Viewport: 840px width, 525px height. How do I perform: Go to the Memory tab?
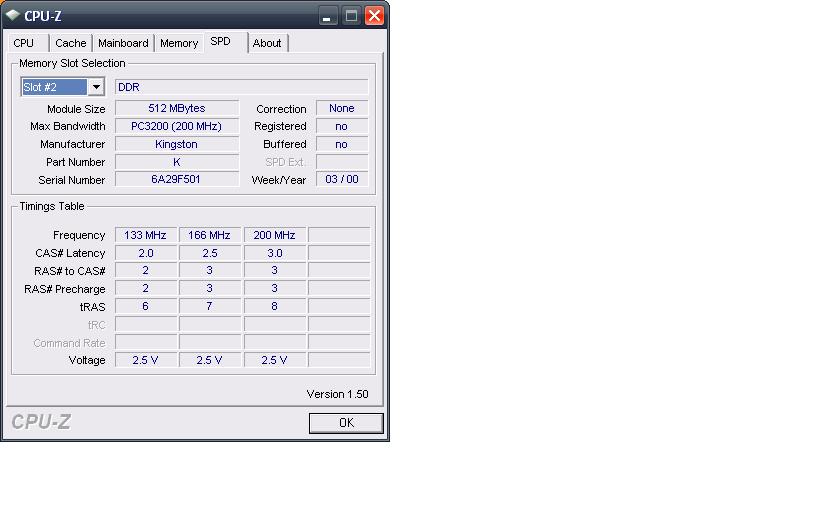click(179, 43)
